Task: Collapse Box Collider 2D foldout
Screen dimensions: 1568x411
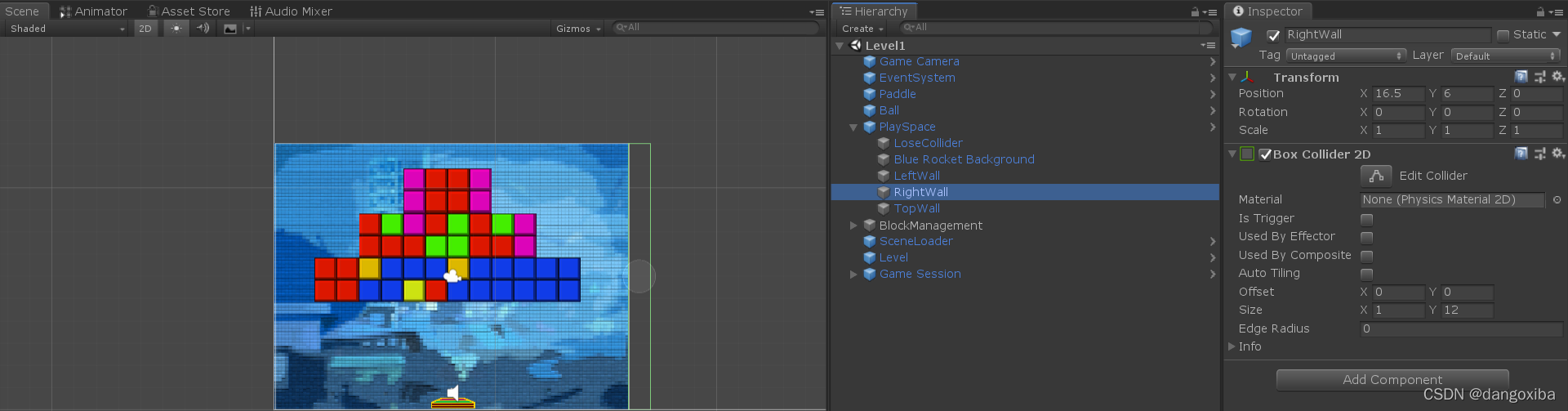Action: click(x=1232, y=154)
